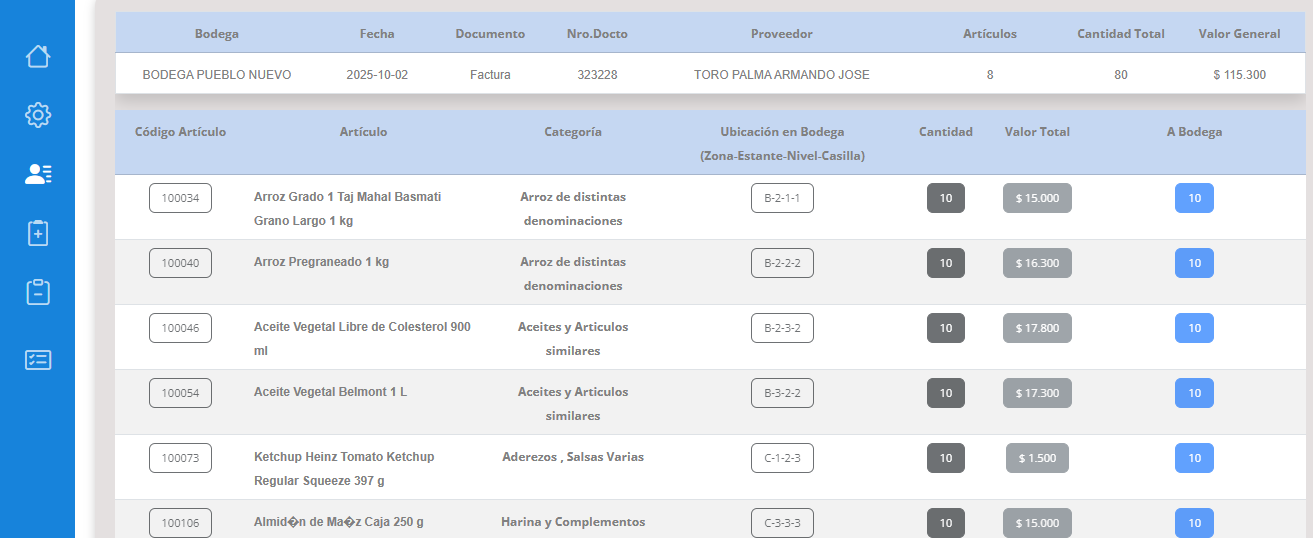The width and height of the screenshot is (1313, 538).
Task: Open the users list sidebar icon
Action: pos(37,174)
